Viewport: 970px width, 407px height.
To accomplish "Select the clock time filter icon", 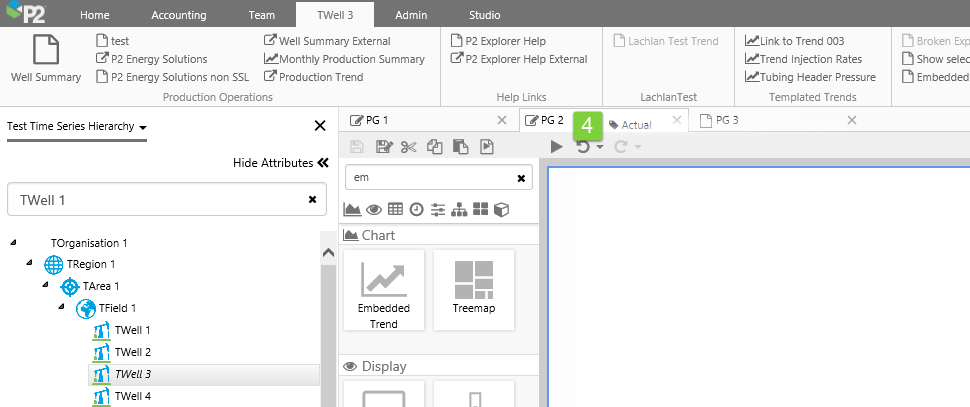I will point(416,209).
